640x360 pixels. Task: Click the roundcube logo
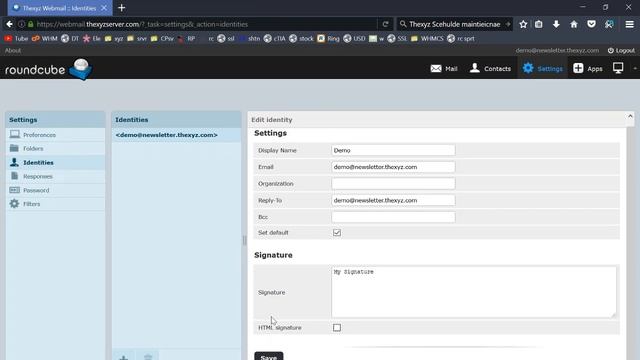tap(48, 69)
